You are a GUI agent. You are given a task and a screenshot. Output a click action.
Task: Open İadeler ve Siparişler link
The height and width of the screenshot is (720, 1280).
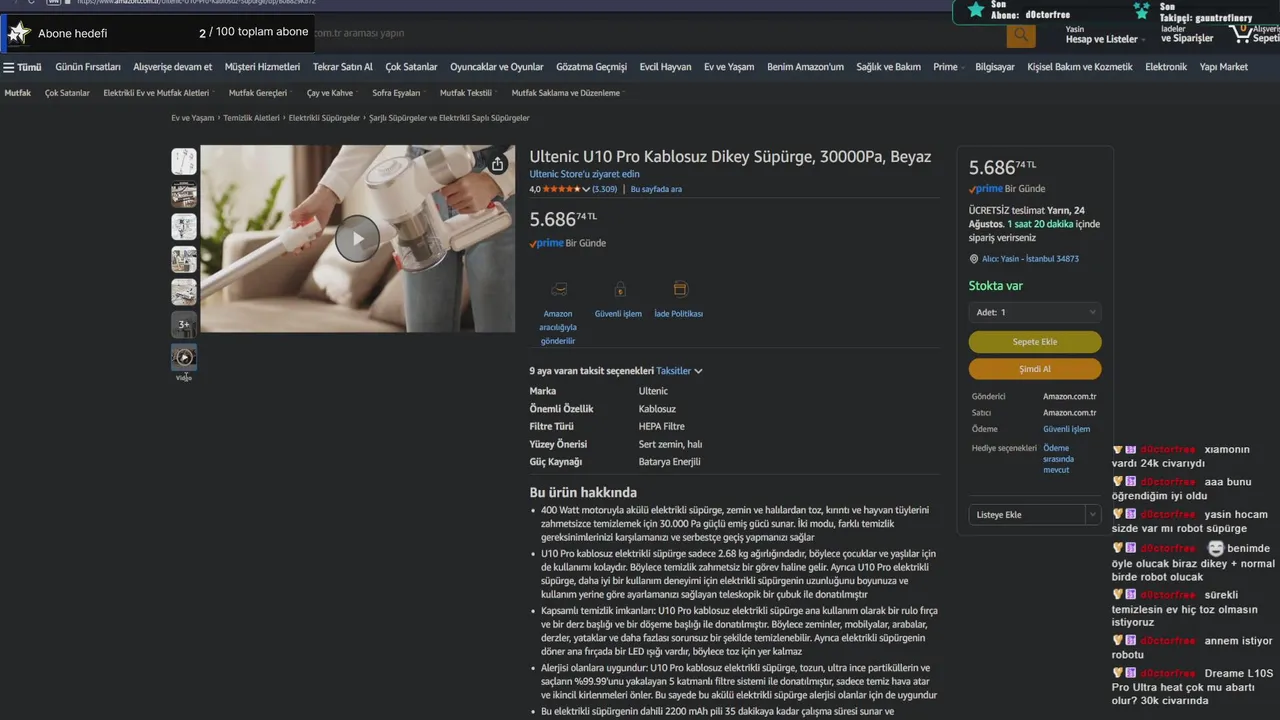(x=1187, y=35)
